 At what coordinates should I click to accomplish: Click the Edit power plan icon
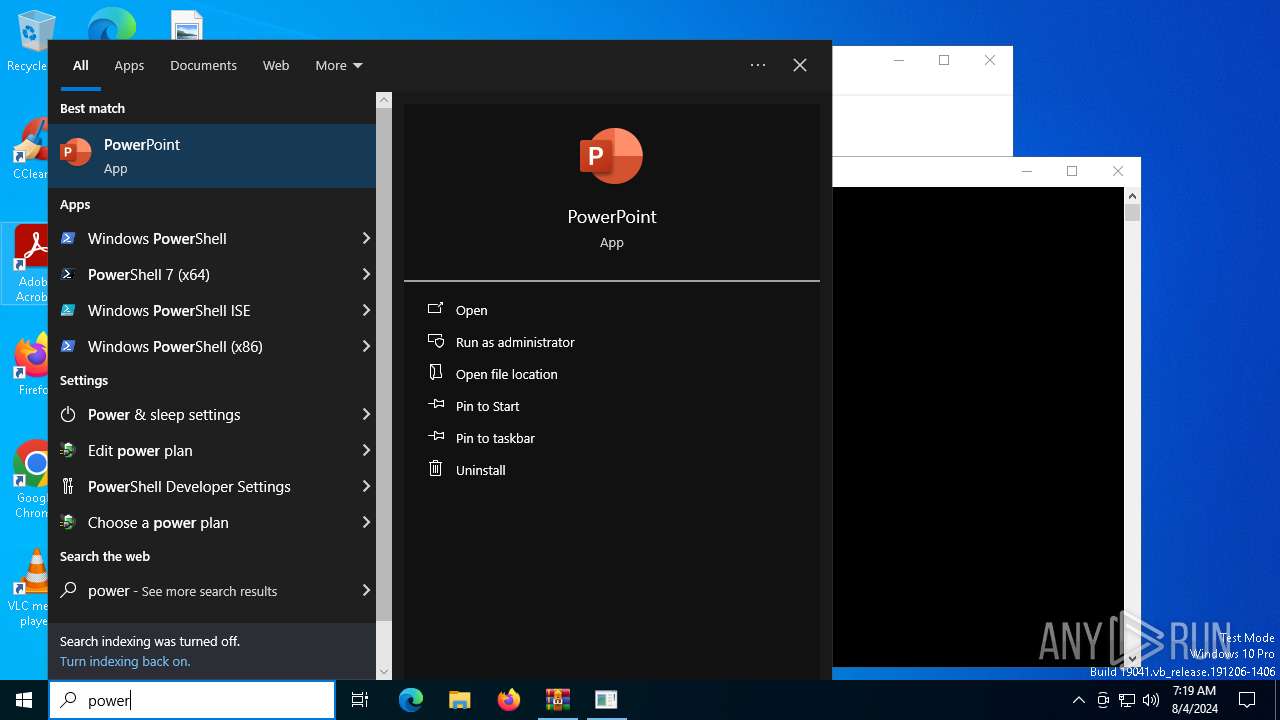point(68,450)
